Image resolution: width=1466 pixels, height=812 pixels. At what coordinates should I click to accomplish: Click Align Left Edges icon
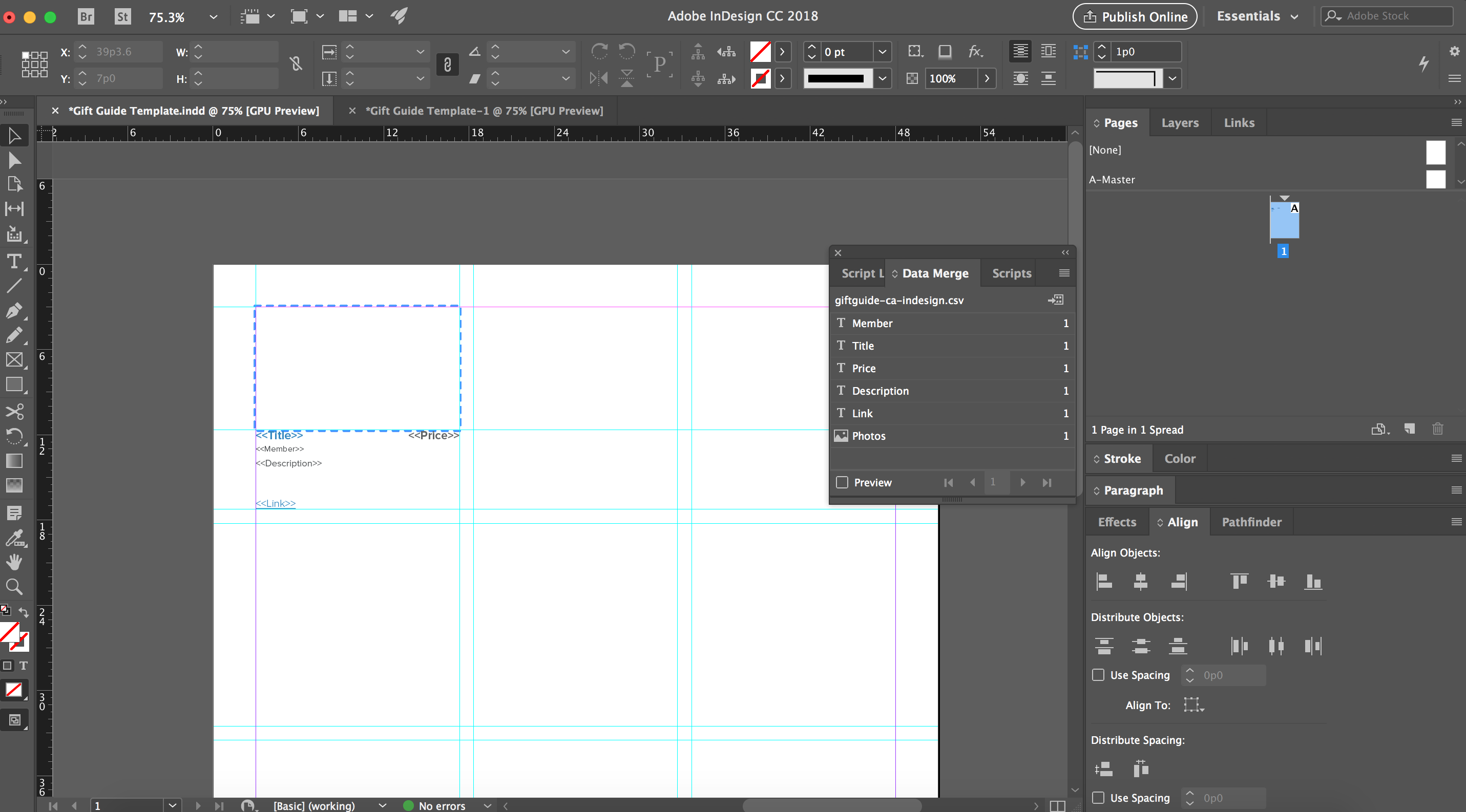[x=1104, y=581]
